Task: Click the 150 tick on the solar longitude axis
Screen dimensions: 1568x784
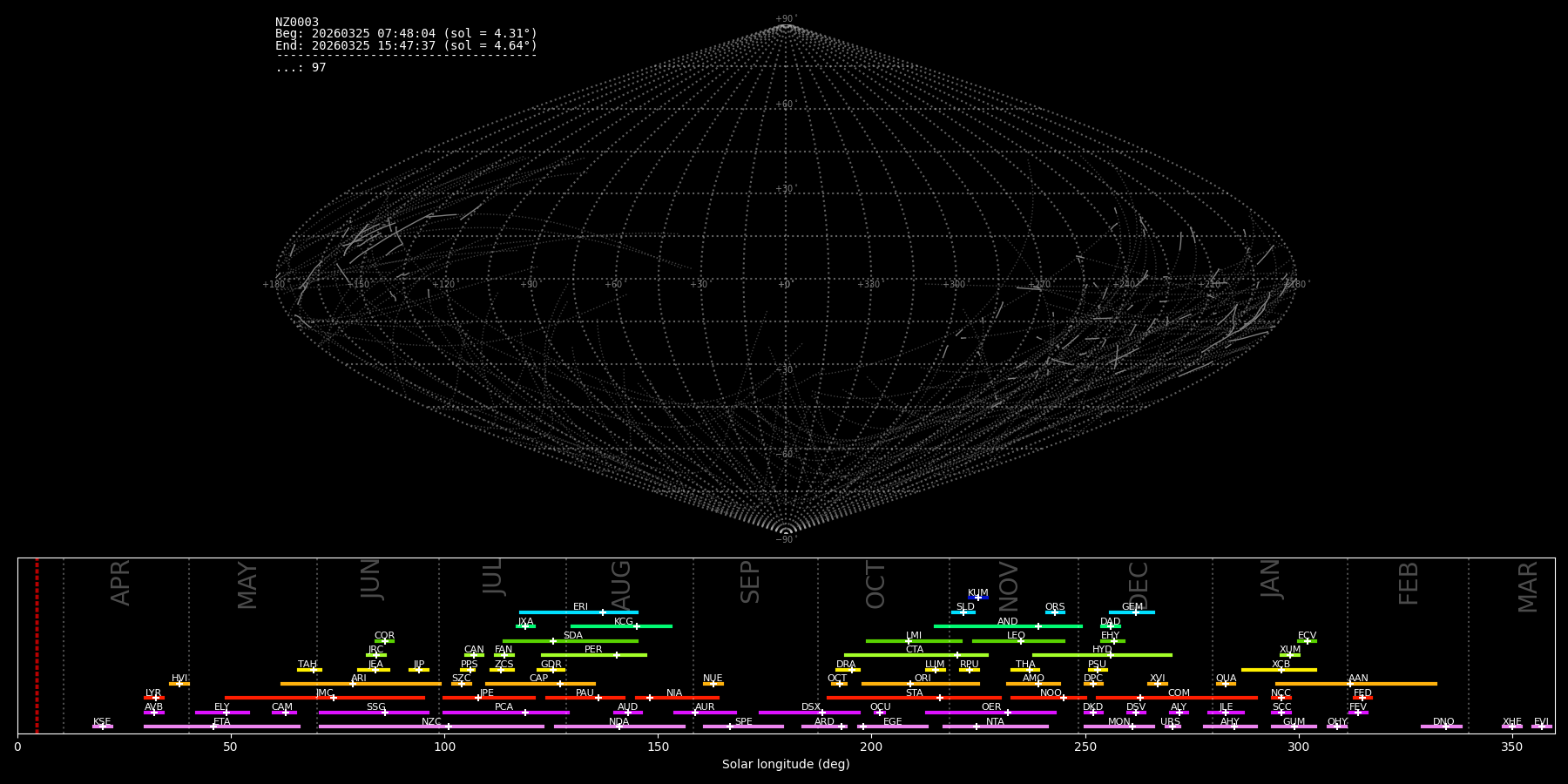Action: tap(658, 747)
